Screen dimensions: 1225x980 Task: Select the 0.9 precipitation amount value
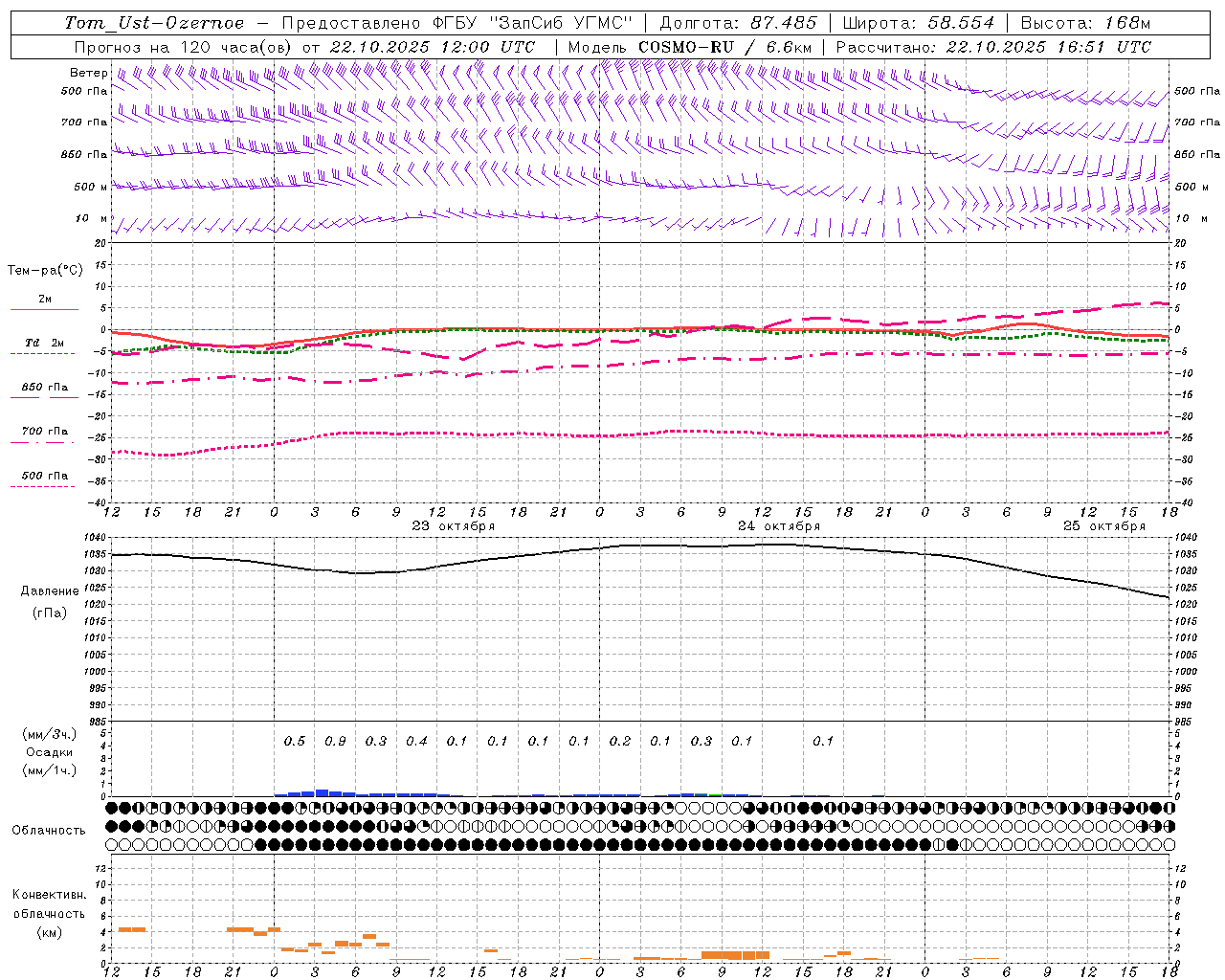tap(335, 741)
